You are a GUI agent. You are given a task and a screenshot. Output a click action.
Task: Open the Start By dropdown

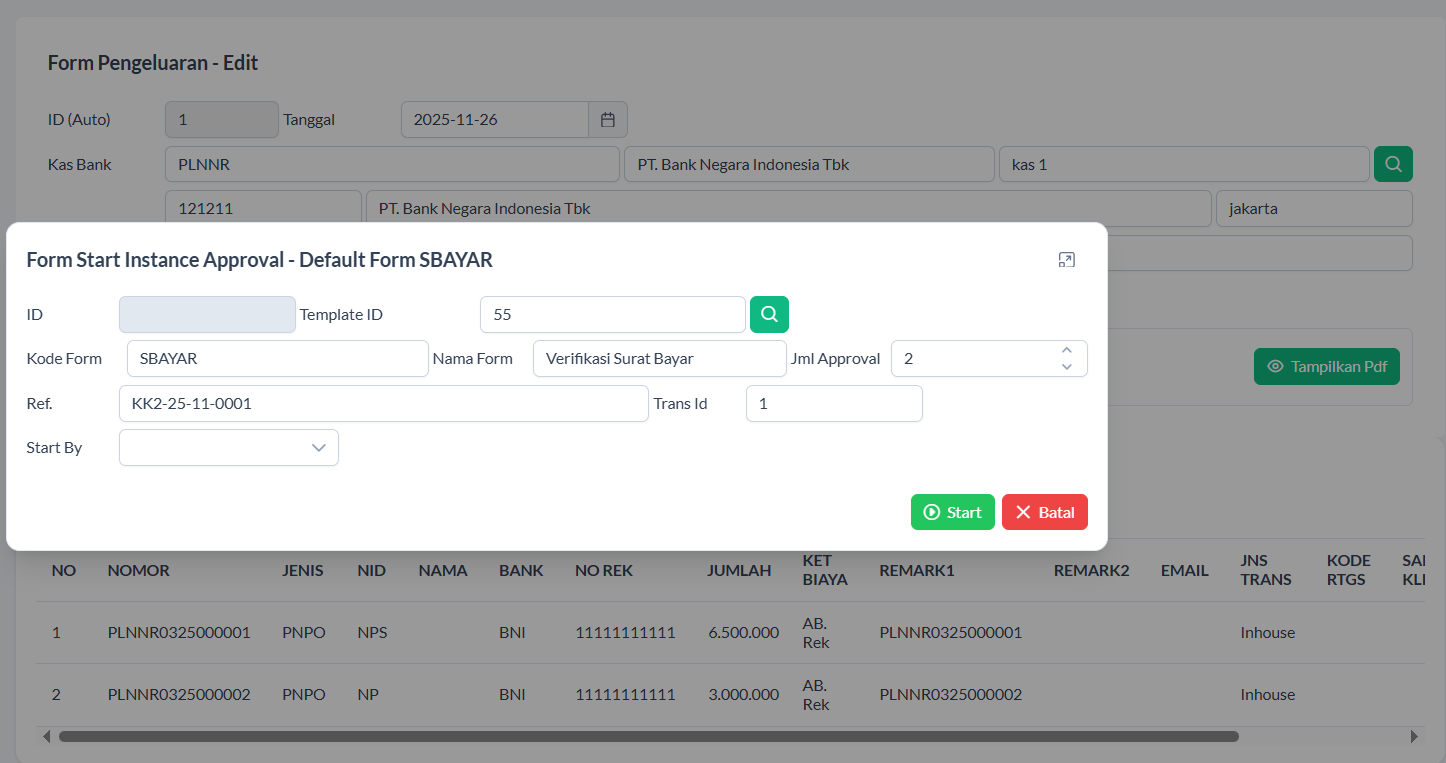pyautogui.click(x=229, y=448)
